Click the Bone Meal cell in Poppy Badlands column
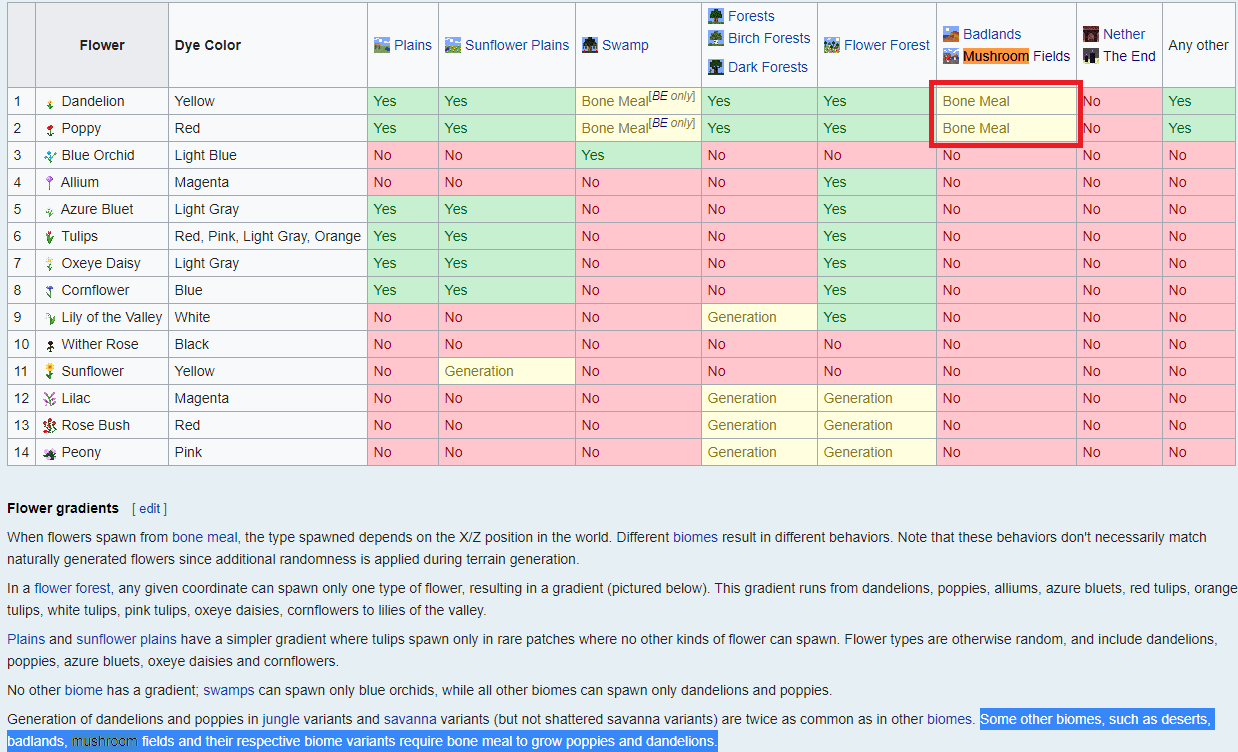This screenshot has width=1238, height=752. click(976, 128)
